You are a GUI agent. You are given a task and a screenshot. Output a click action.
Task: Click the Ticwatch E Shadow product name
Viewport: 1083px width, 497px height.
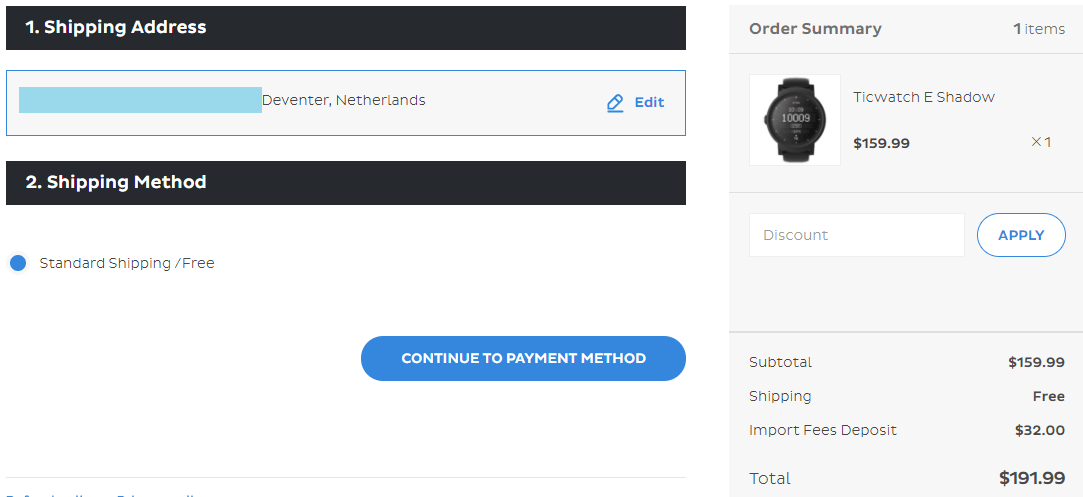[923, 97]
